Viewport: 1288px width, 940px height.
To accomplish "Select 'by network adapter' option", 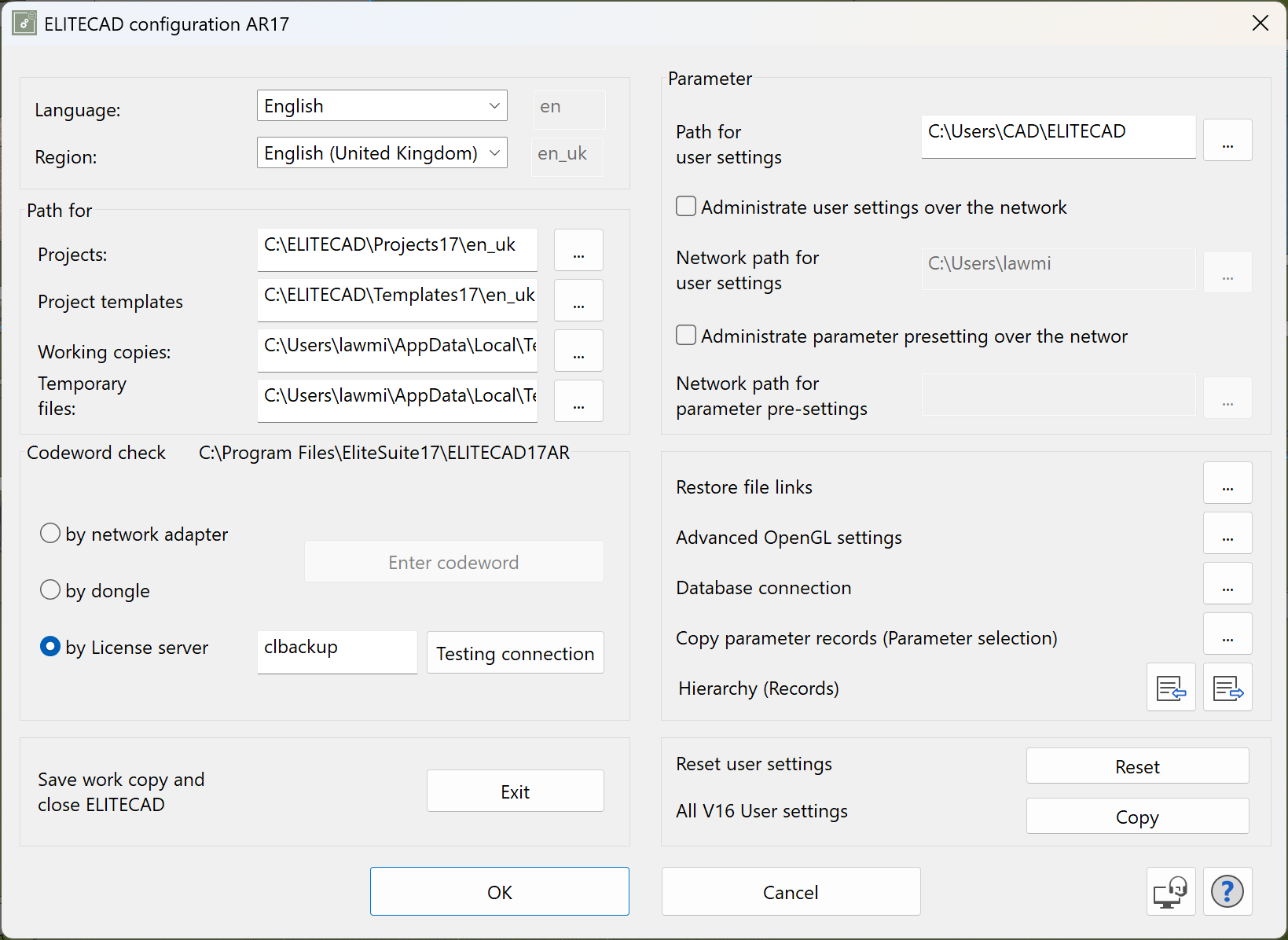I will click(x=50, y=533).
